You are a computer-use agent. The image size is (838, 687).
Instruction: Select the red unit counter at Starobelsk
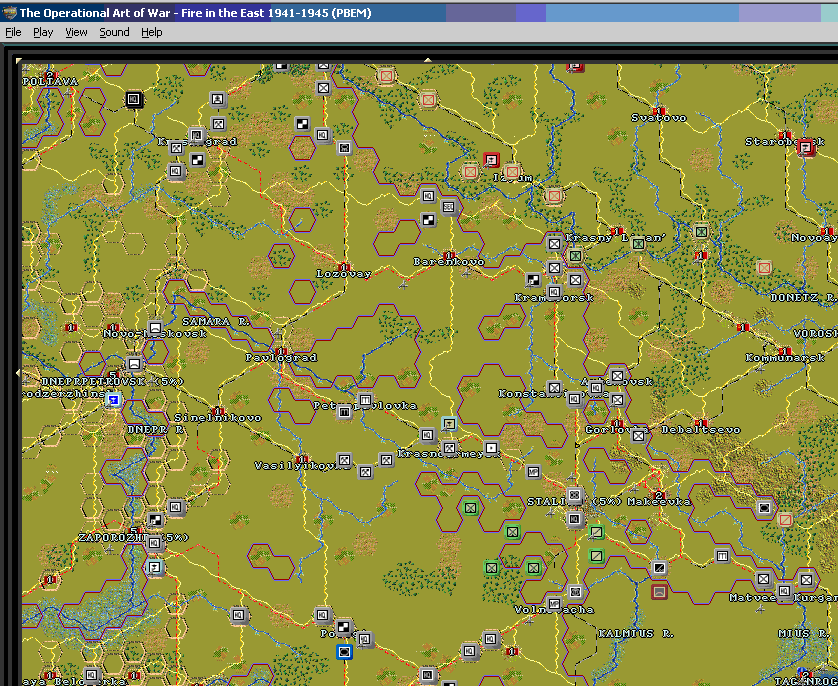tap(805, 147)
